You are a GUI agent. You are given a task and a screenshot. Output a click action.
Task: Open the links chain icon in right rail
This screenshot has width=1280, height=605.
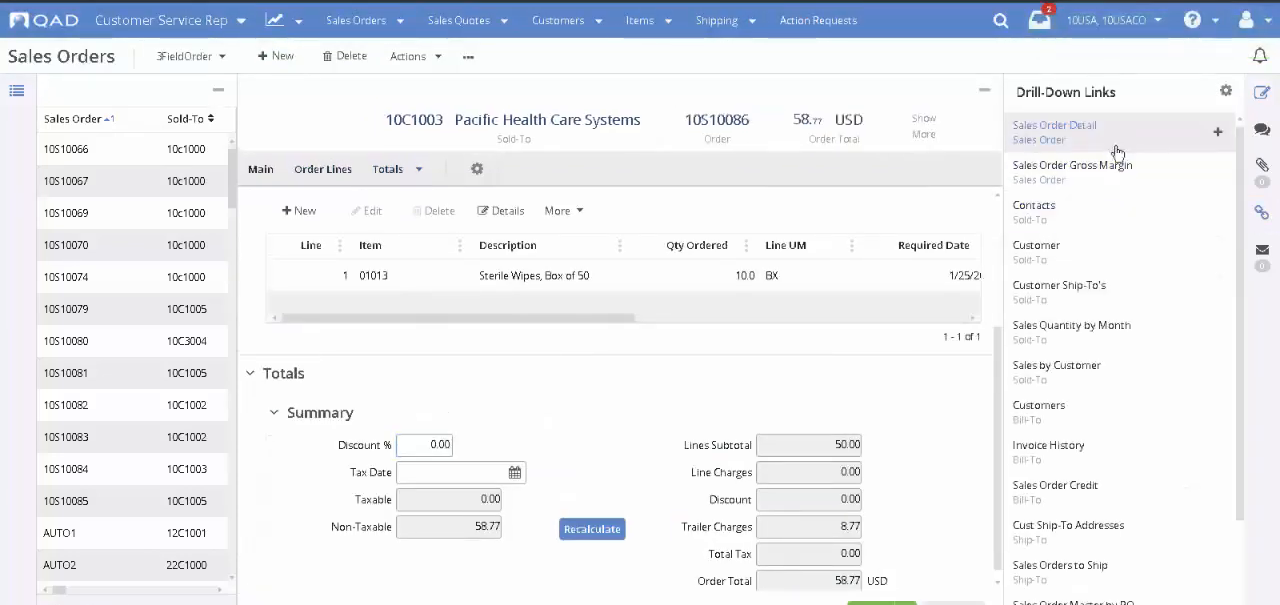click(1262, 212)
